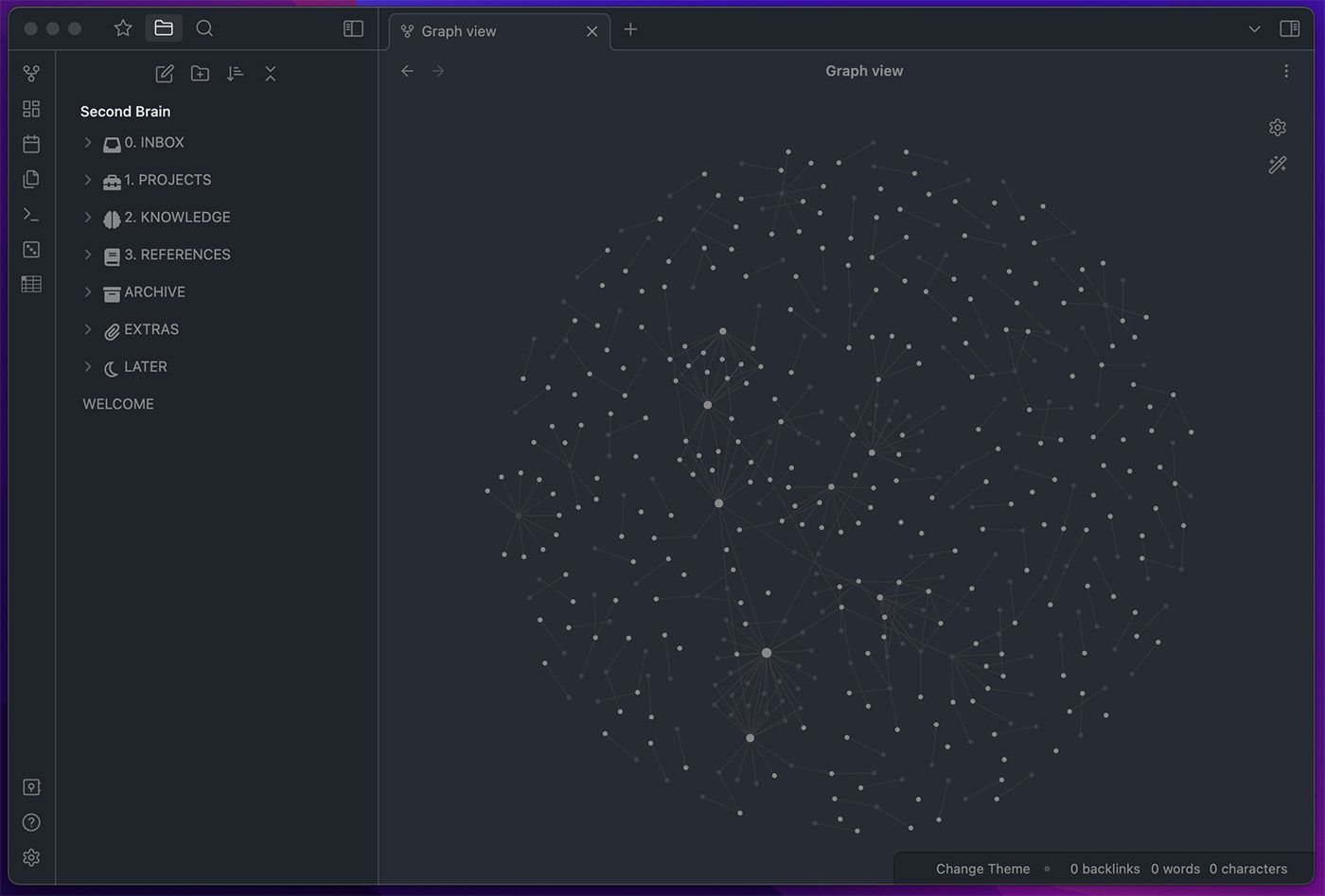Screen dimensions: 1325x896
Task: Open graph display settings via the gear icon
Action: pyautogui.click(x=1278, y=127)
